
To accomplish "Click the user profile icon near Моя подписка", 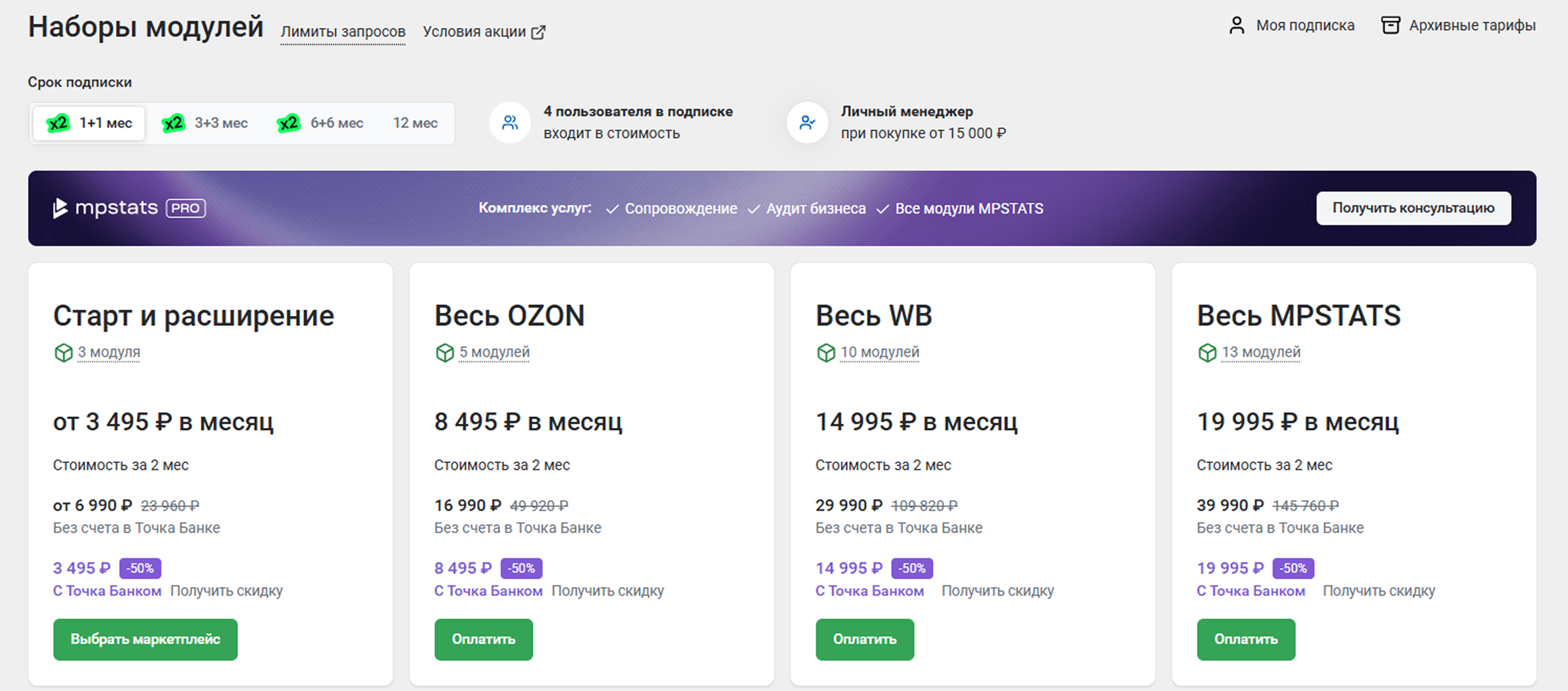I will pyautogui.click(x=1236, y=26).
